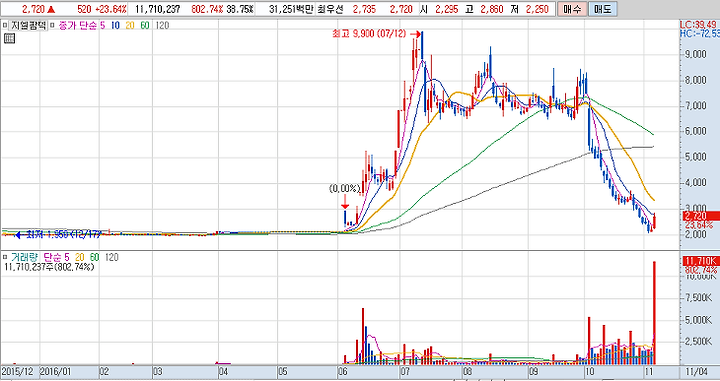Image resolution: width=720 pixels, height=381 pixels.
Task: Toggle the small square beside 거래량
Action: pos(5,258)
